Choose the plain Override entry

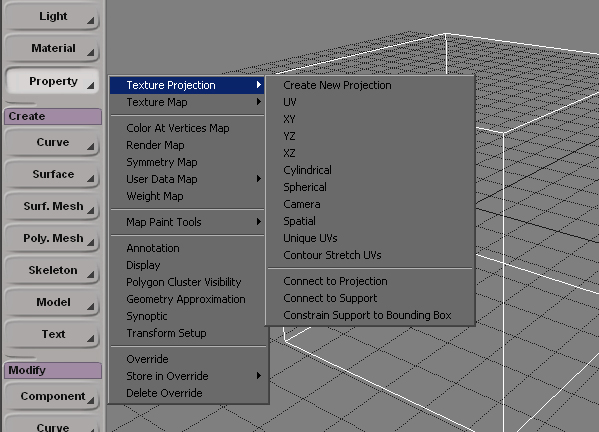tap(189, 359)
